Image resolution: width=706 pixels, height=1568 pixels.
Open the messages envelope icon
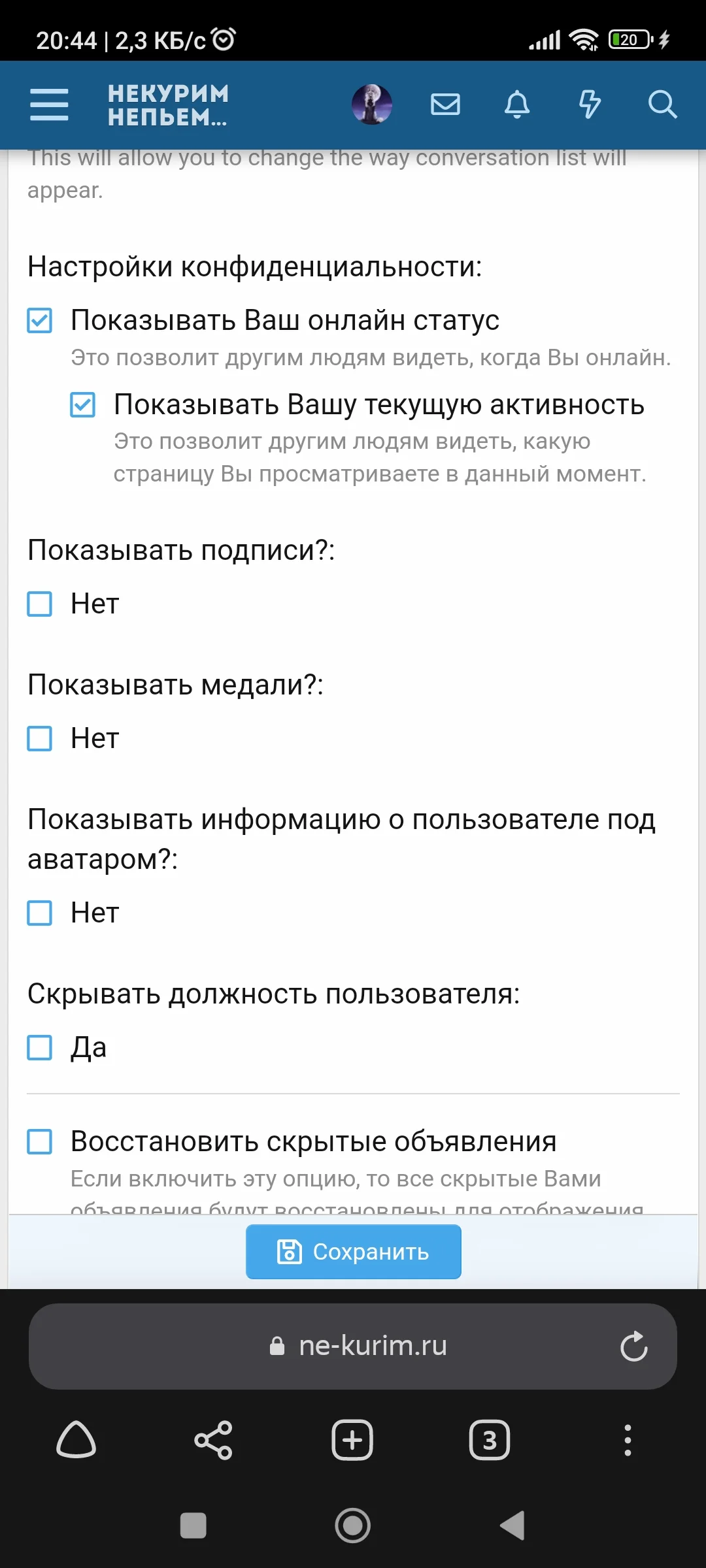pyautogui.click(x=445, y=105)
